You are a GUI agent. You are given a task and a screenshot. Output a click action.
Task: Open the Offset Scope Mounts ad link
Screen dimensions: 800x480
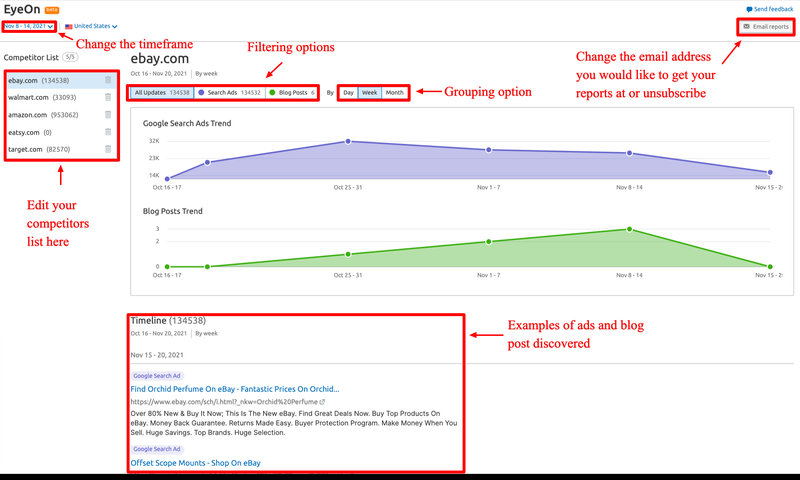click(195, 463)
